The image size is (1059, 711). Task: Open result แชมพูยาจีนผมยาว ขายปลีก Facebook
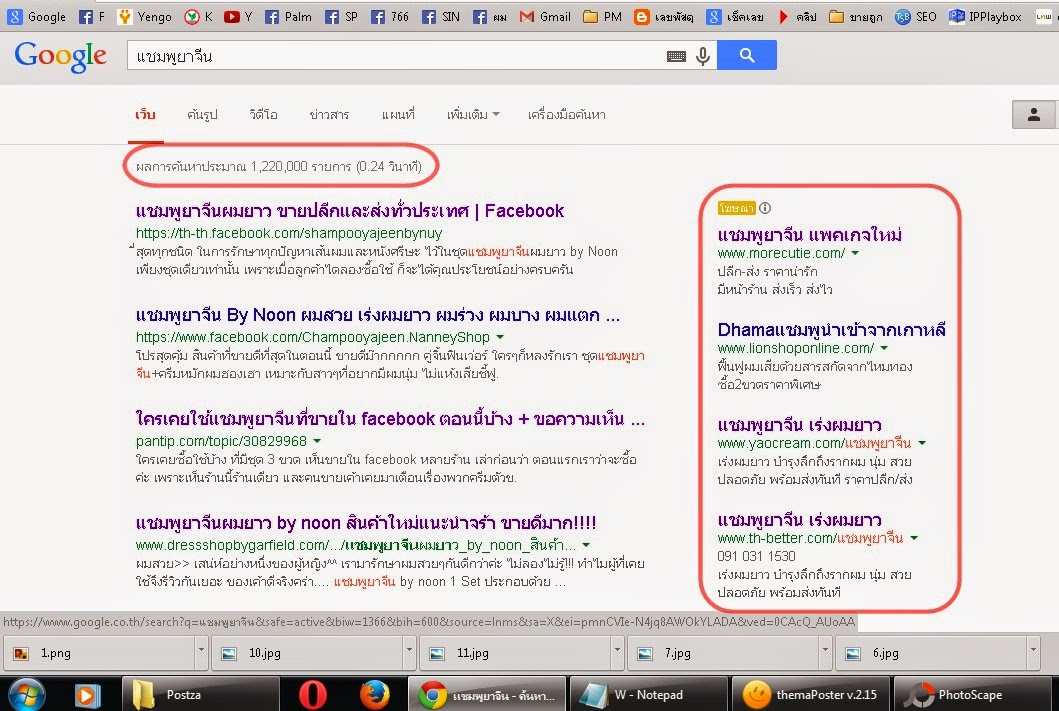(x=350, y=211)
